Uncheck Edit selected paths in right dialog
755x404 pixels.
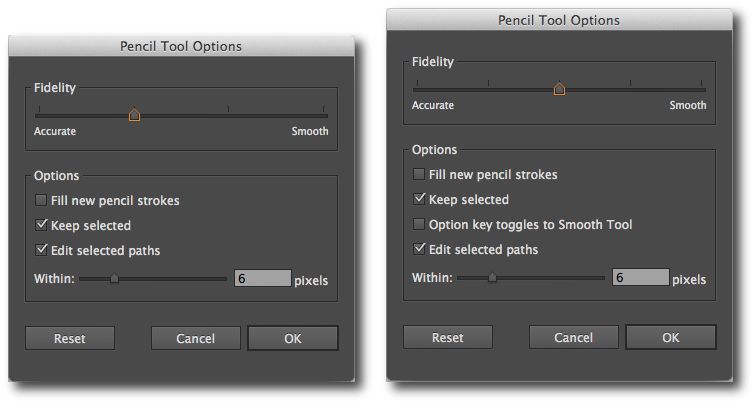[x=420, y=249]
